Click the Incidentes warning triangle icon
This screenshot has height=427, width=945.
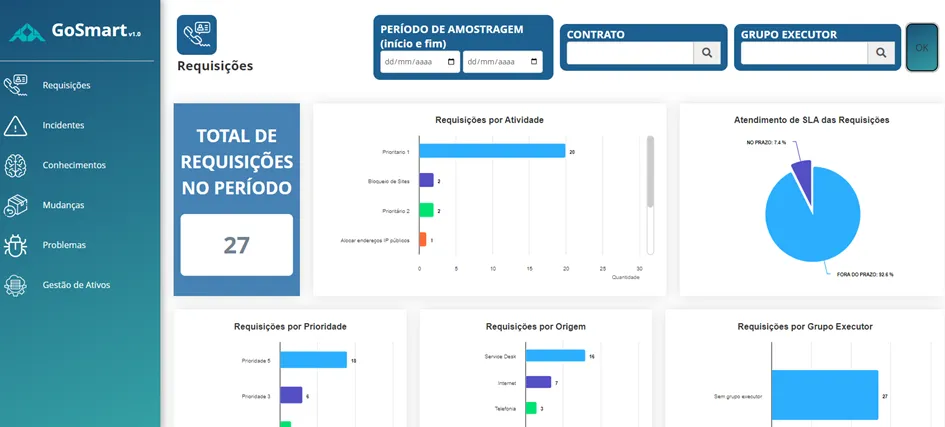[x=15, y=125]
